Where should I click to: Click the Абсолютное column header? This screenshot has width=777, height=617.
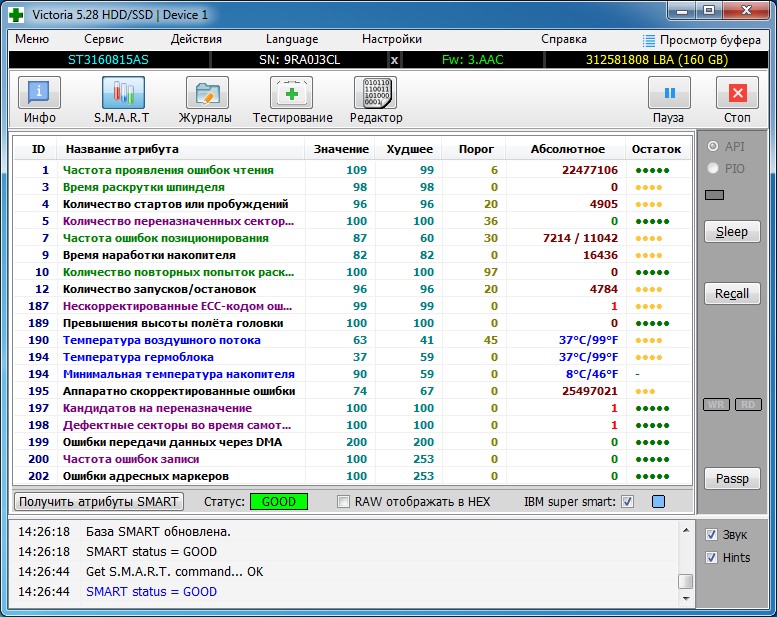[x=567, y=149]
